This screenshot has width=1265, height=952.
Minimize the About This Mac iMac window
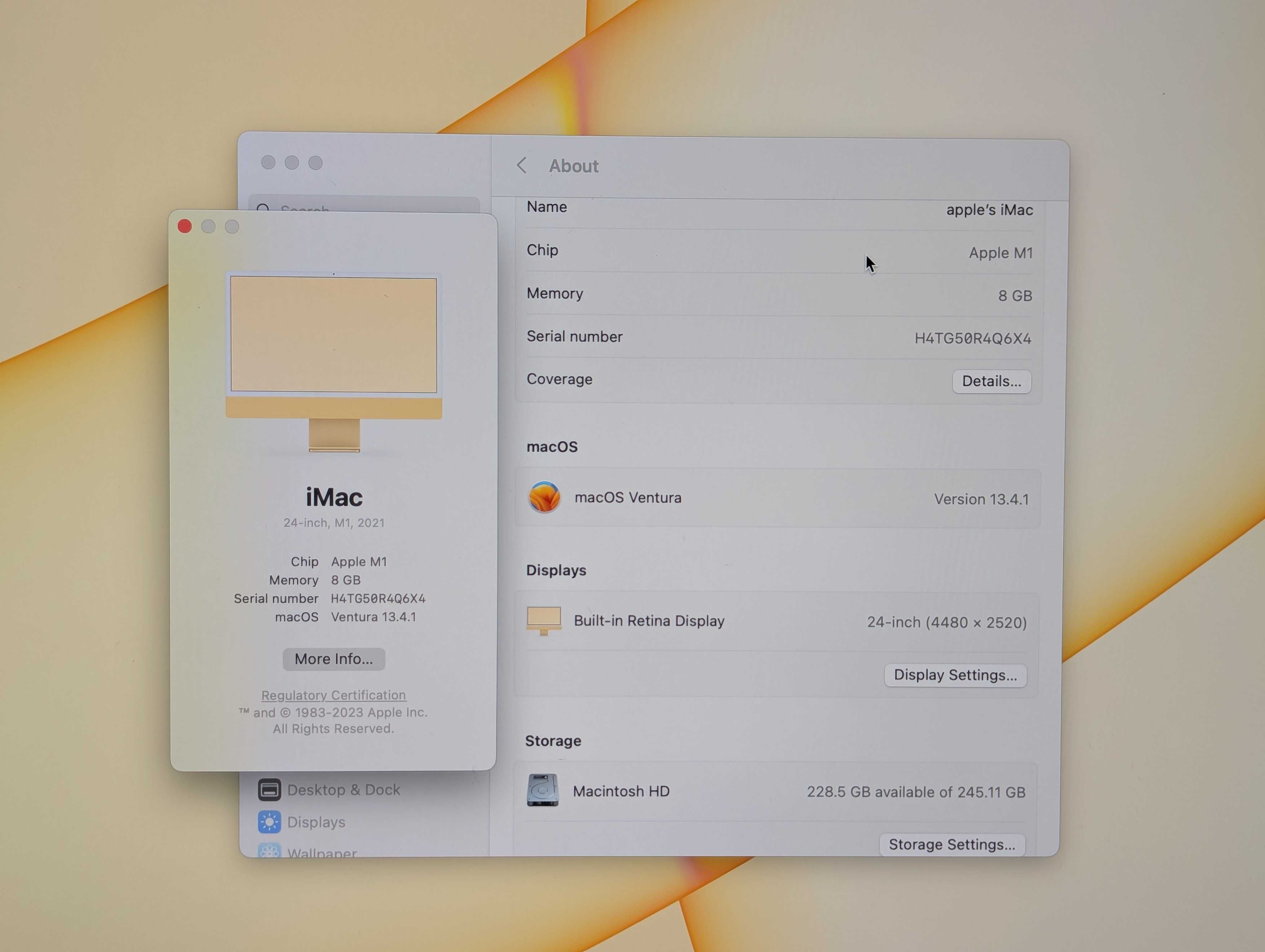click(208, 226)
